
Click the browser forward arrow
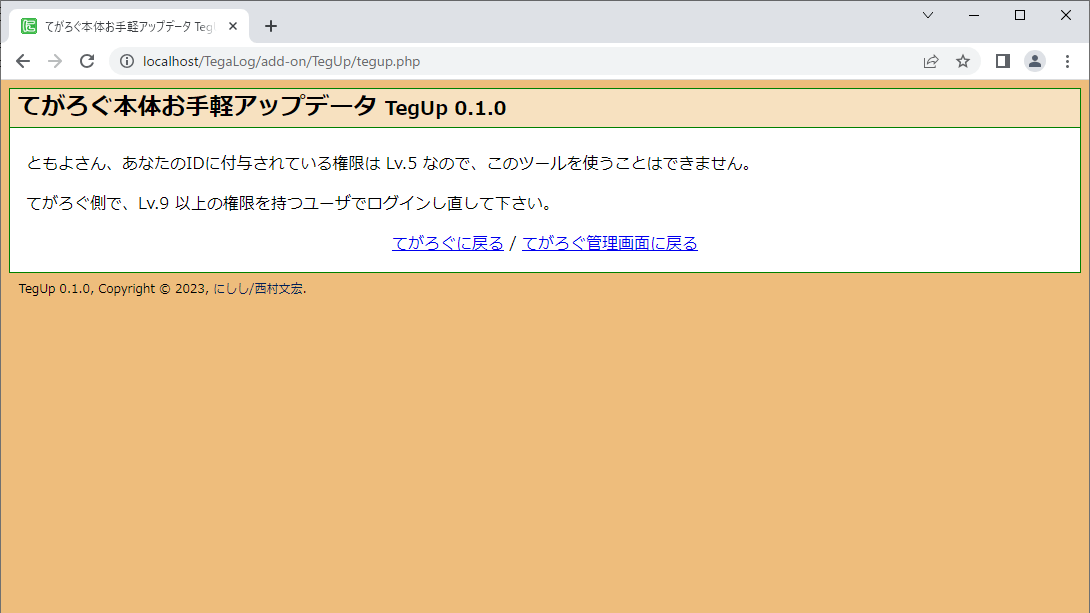tap(55, 61)
